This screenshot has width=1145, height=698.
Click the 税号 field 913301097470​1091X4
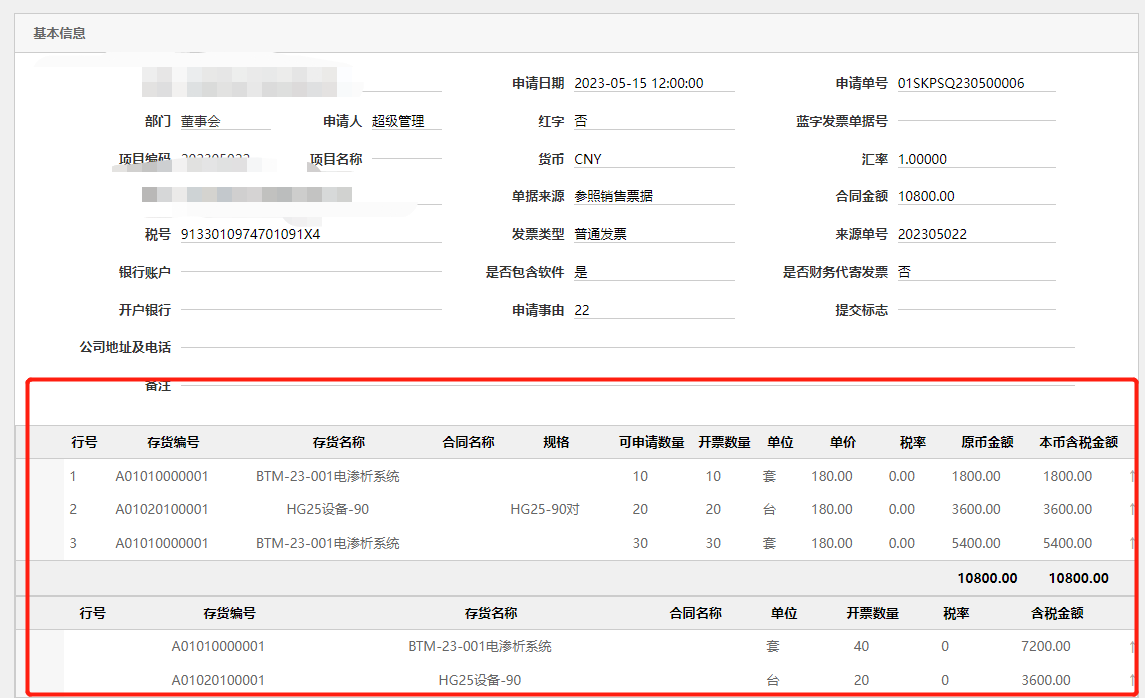pyautogui.click(x=310, y=234)
